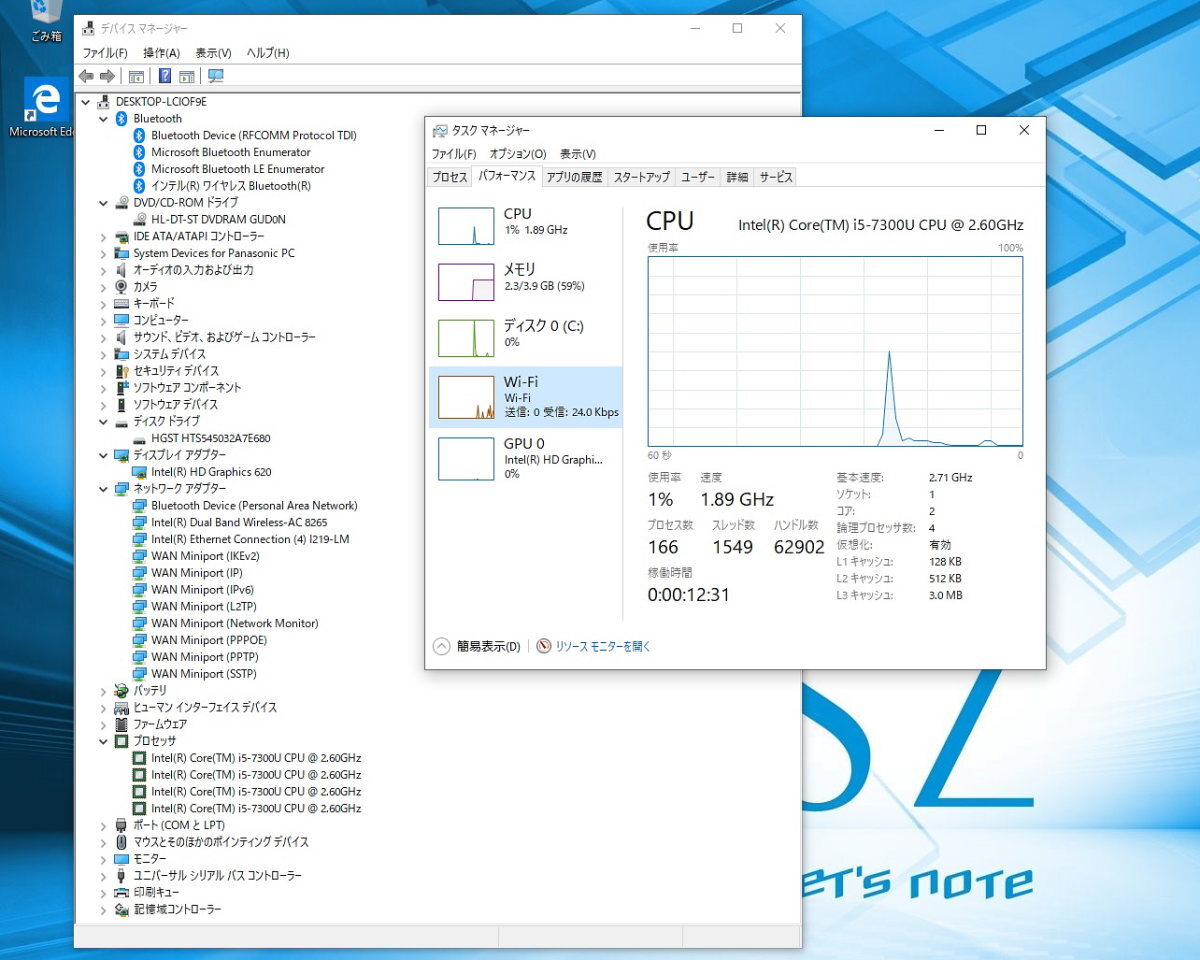Switch to プロセス tab in Task Manager
1200x960 pixels.
[x=449, y=177]
